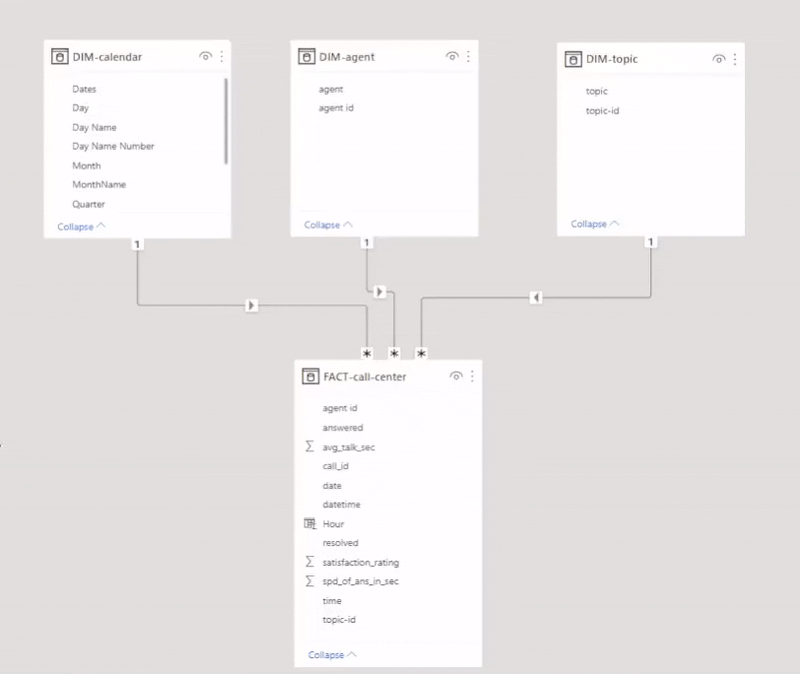The height and width of the screenshot is (674, 800).
Task: Select the filter direction arrow on topic relationship
Action: (536, 297)
